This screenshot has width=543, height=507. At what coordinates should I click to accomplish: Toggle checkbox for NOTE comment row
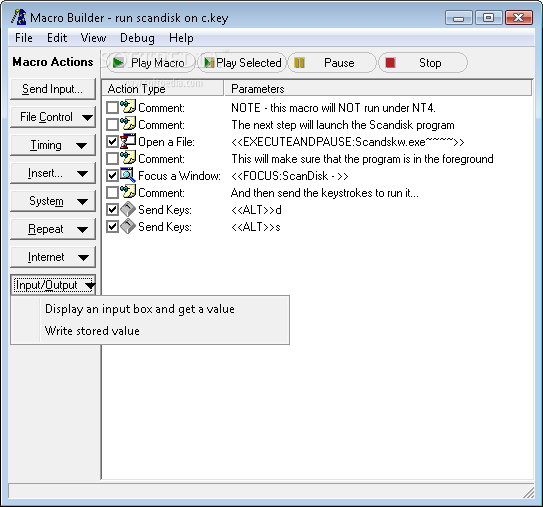[112, 107]
